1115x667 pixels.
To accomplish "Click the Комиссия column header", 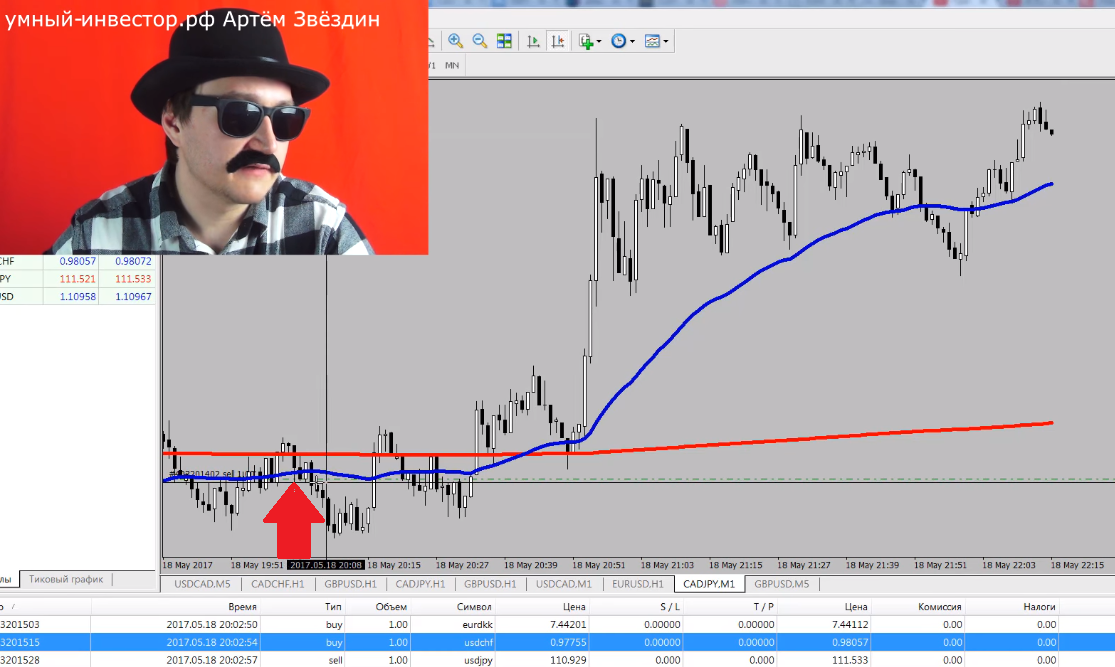I will coord(939,607).
